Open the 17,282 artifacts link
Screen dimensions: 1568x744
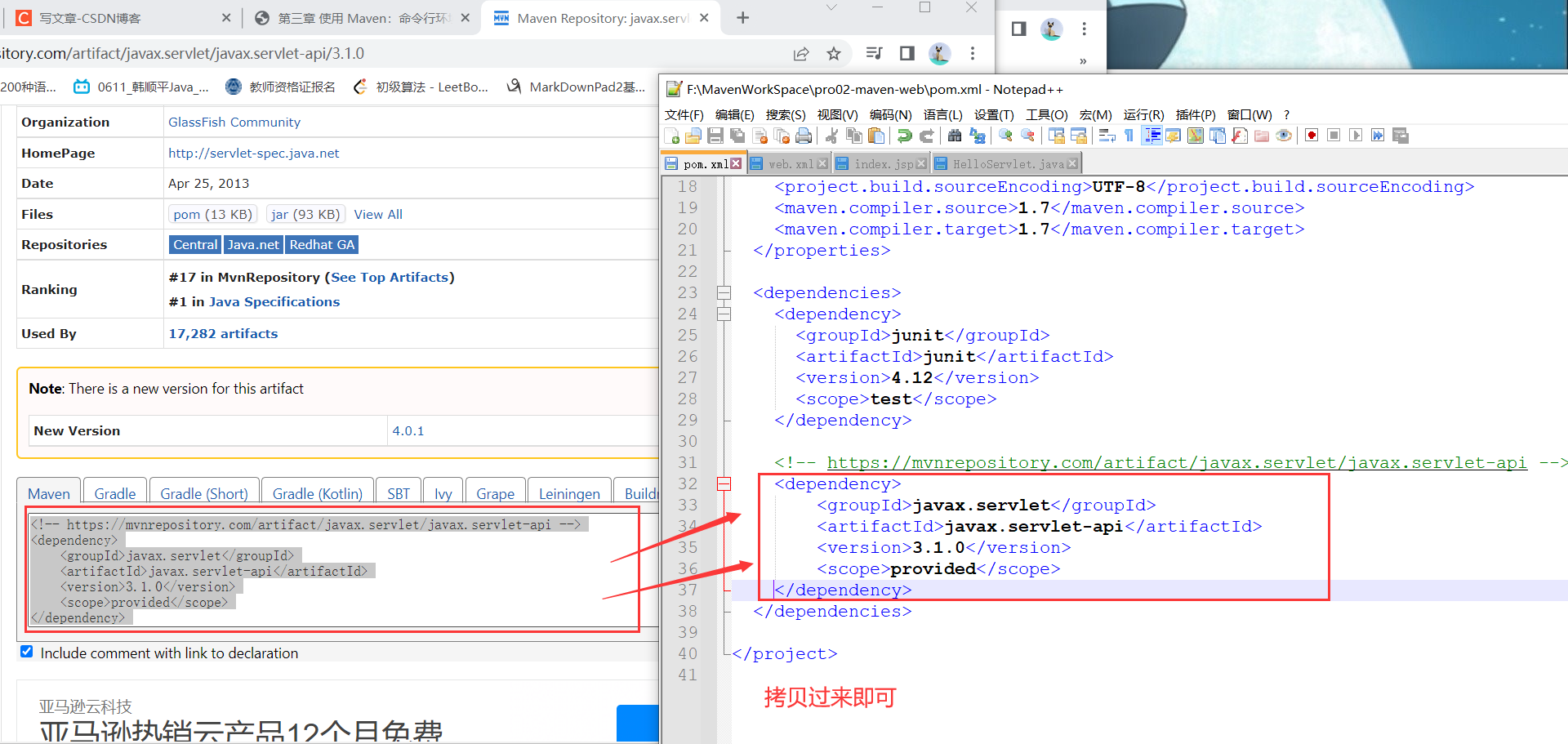pyautogui.click(x=223, y=333)
